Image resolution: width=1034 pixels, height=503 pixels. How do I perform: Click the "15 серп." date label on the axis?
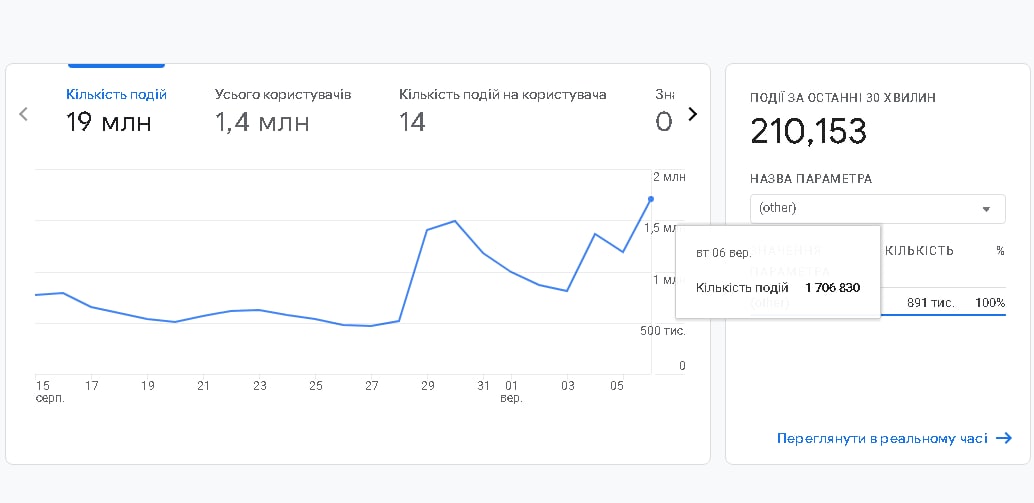tap(43, 391)
